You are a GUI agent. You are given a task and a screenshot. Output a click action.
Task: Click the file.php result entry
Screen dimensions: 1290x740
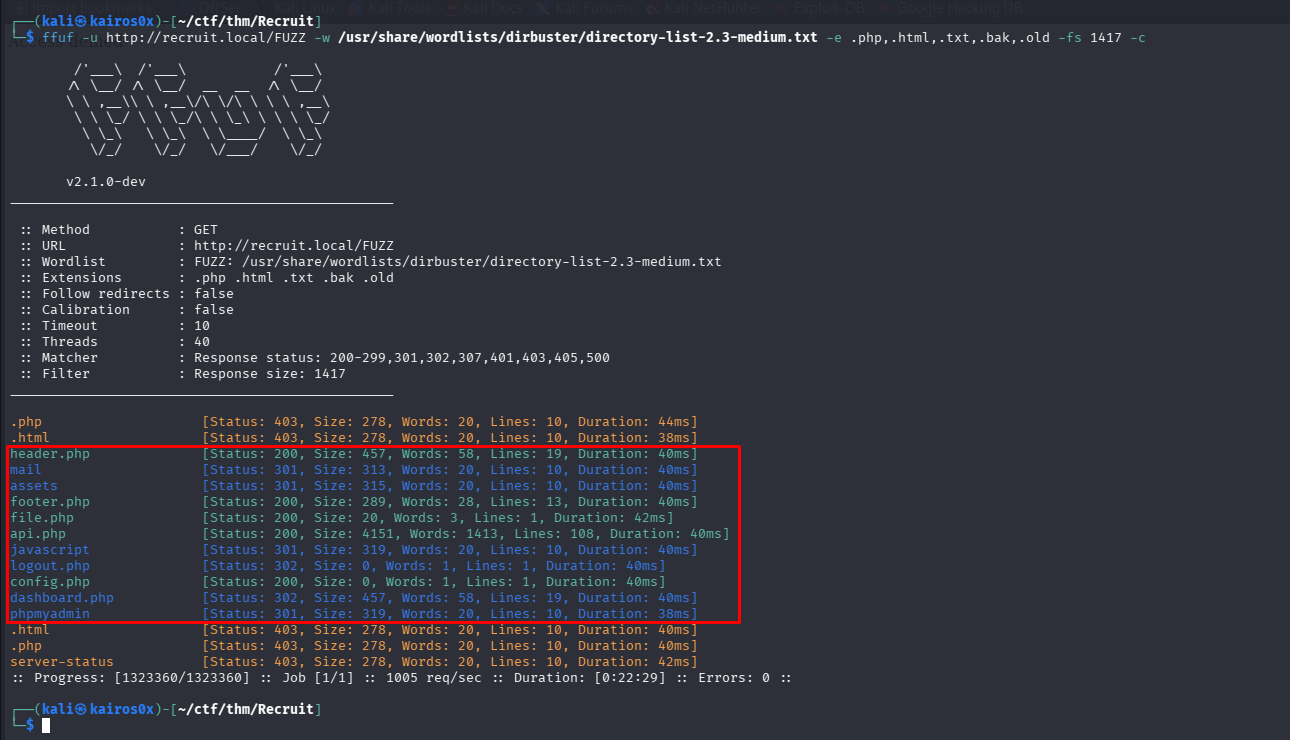(42, 518)
